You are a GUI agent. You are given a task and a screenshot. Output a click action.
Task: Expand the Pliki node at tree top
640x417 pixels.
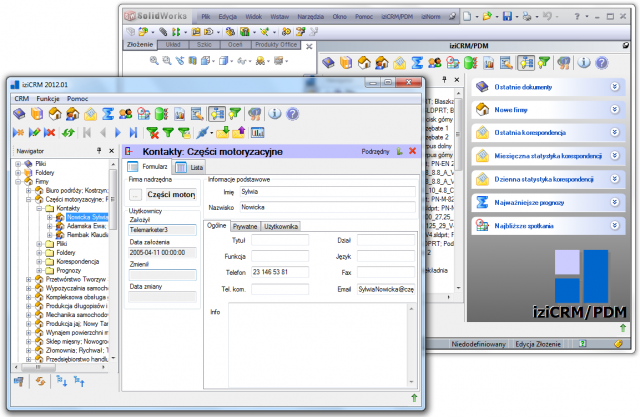18,164
